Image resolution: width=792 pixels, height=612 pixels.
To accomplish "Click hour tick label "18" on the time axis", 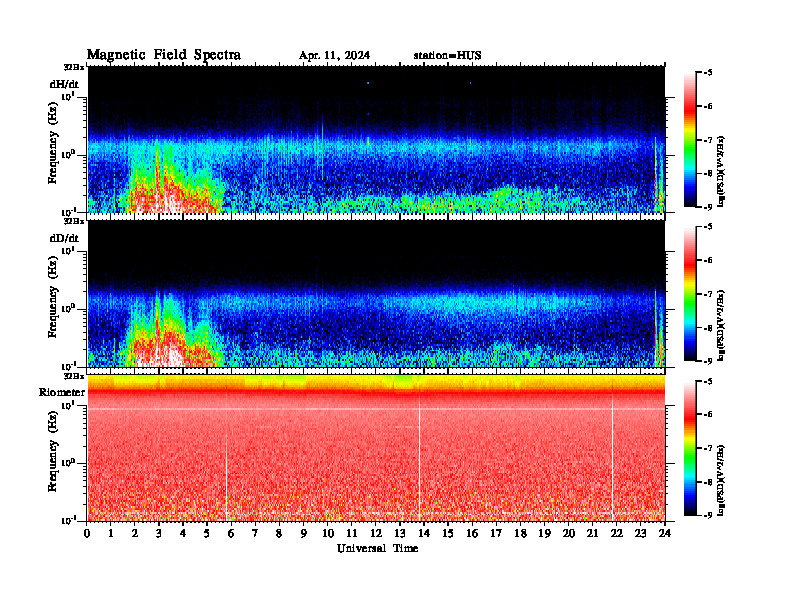I will [x=520, y=533].
